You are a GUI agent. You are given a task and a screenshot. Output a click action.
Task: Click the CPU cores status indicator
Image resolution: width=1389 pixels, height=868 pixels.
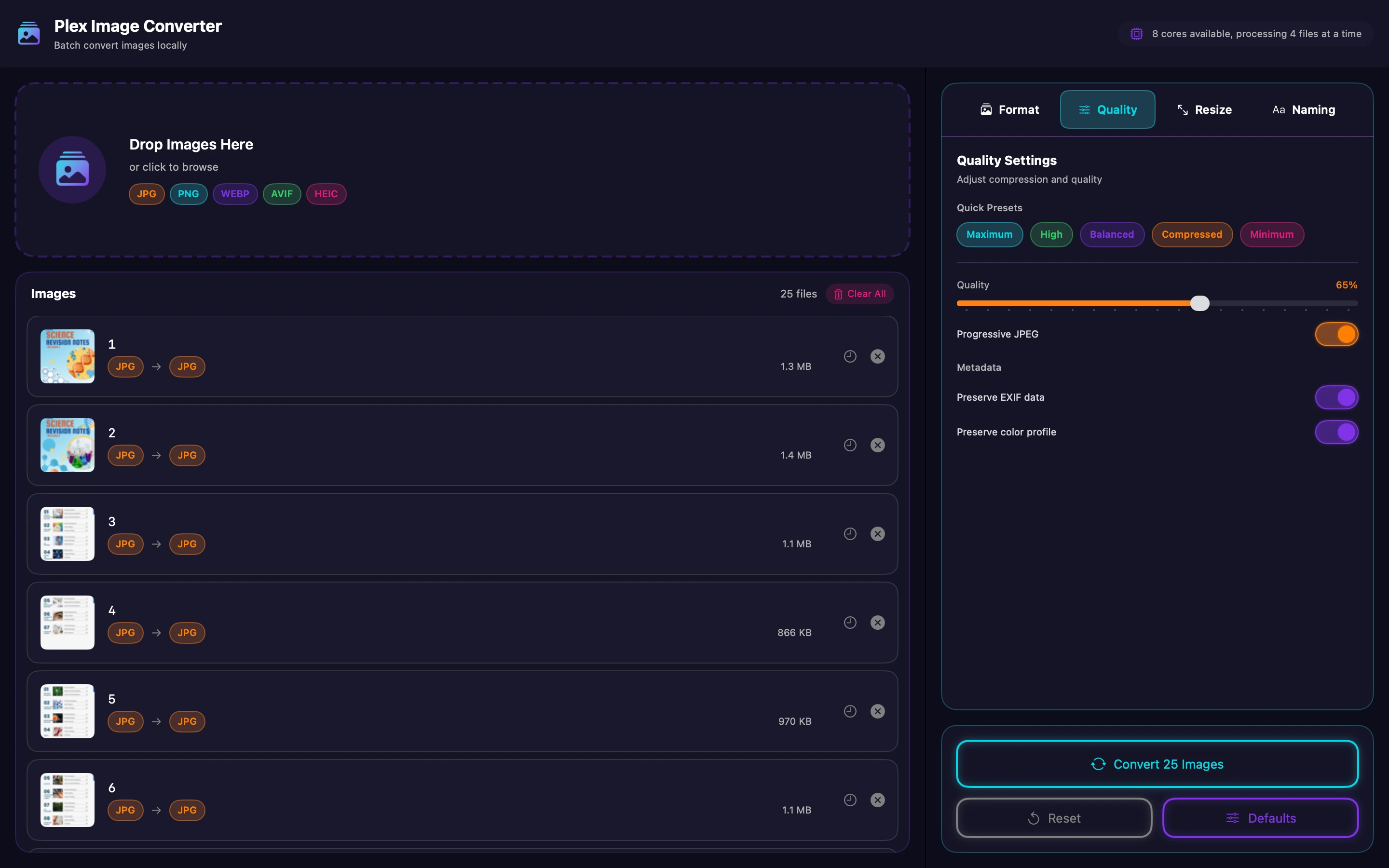click(x=1245, y=34)
